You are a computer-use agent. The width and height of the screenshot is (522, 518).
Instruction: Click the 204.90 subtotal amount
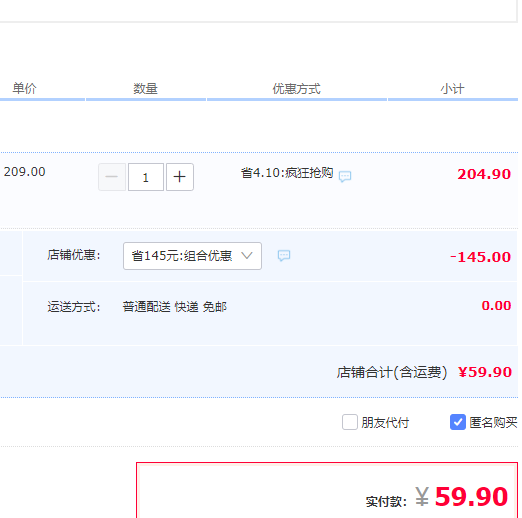[484, 174]
